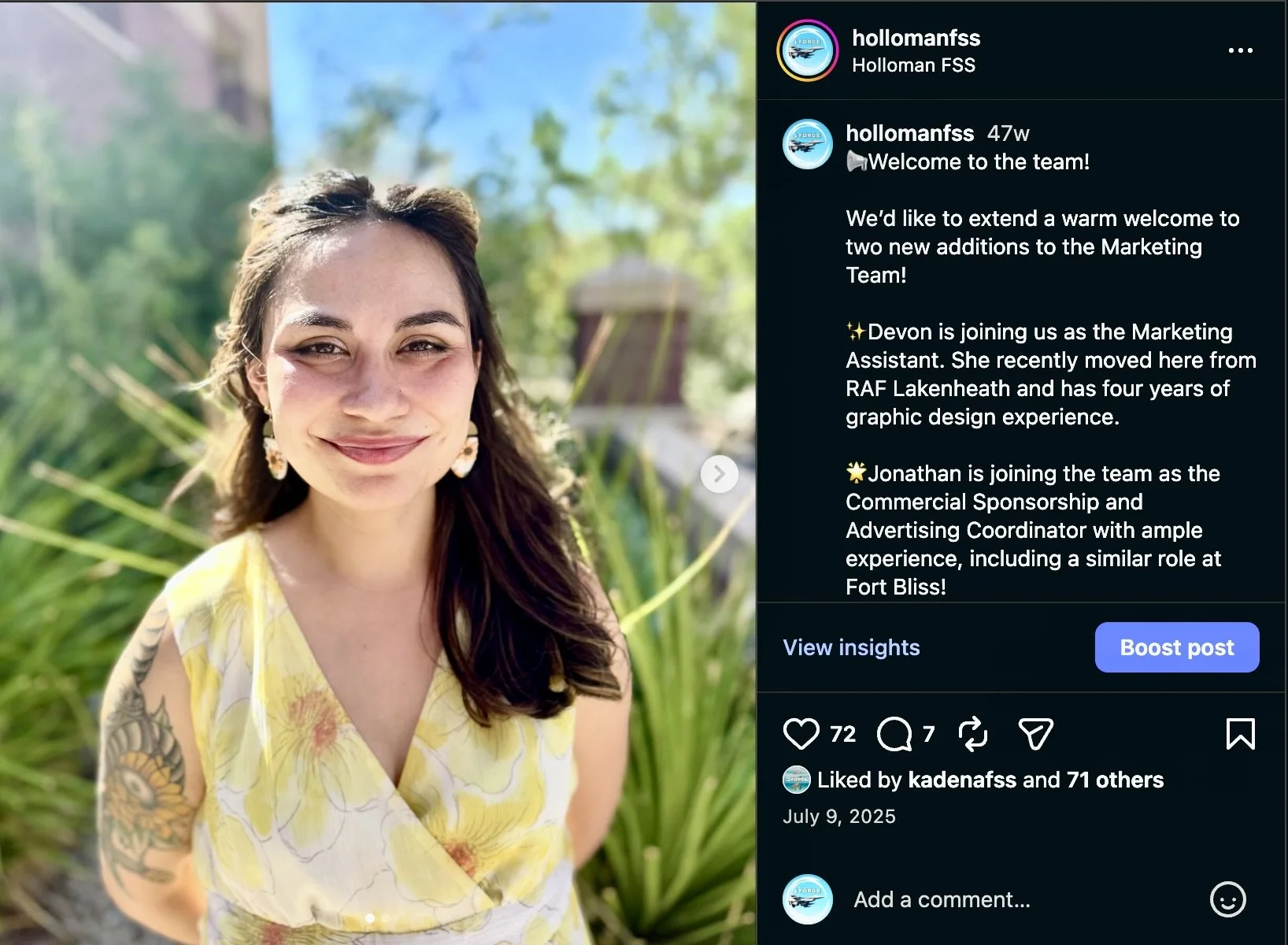The width and height of the screenshot is (1288, 945).
Task: Open View insights link
Action: [851, 647]
